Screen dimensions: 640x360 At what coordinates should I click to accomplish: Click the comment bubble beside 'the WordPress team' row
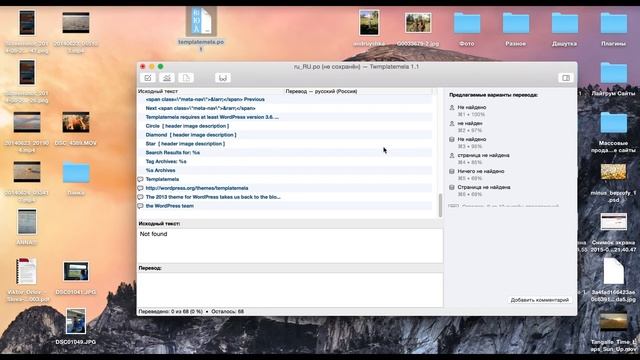140,206
